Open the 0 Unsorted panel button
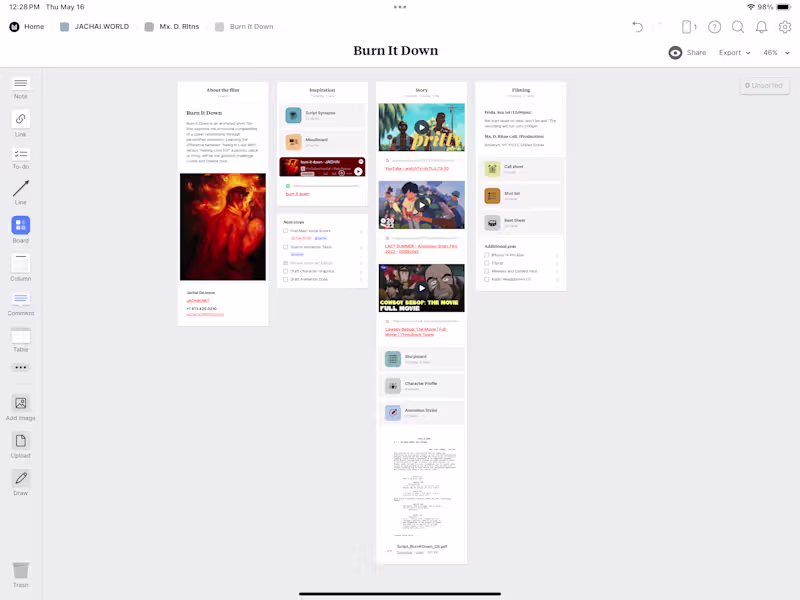 tap(764, 86)
